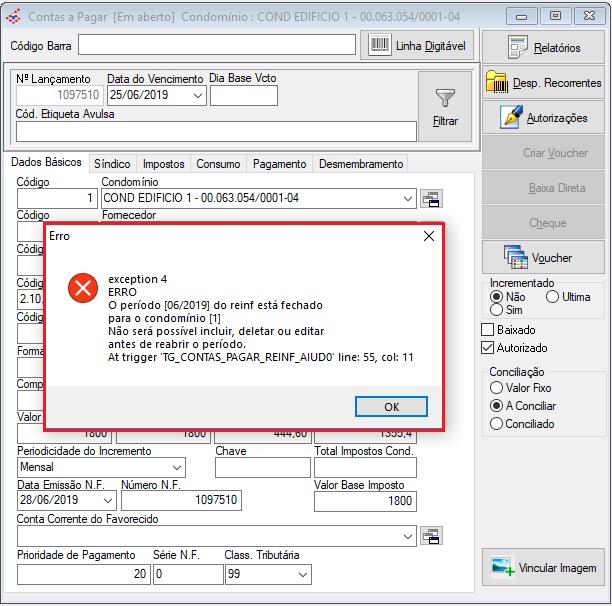Screen dimensions: 612x606
Task: Open the Periodicidade do Incremento dropdown
Action: click(177, 467)
